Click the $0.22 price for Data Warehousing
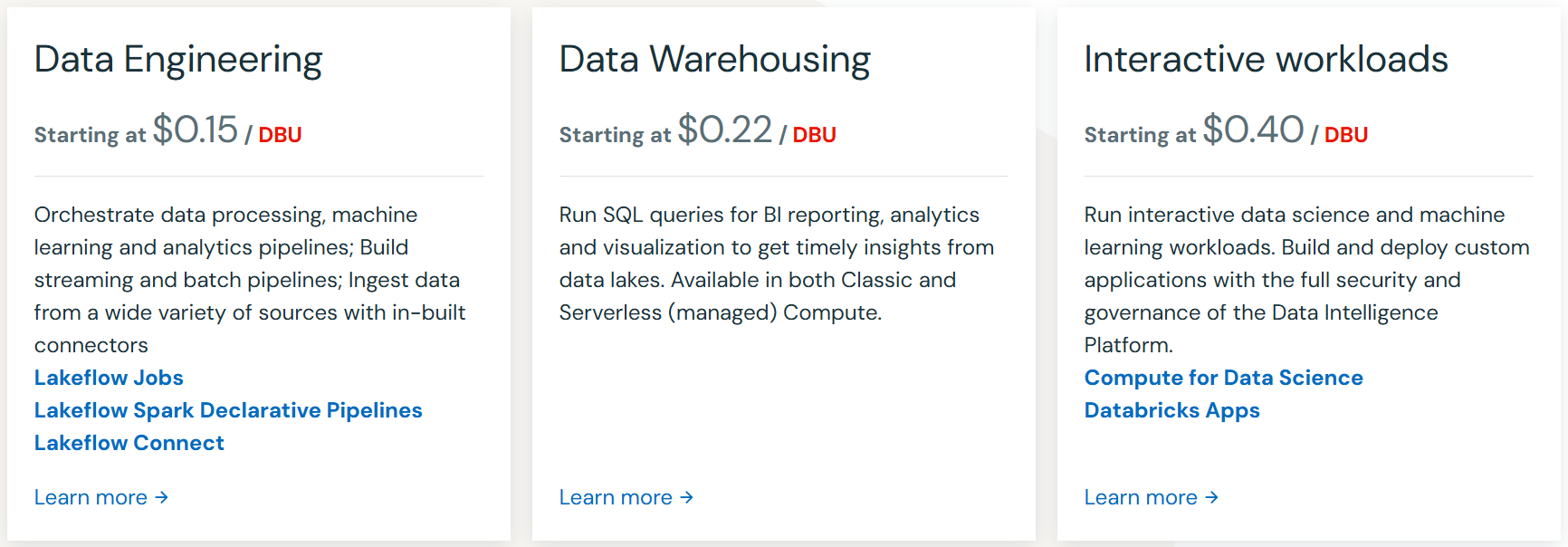This screenshot has height=547, width=1568. tap(724, 128)
